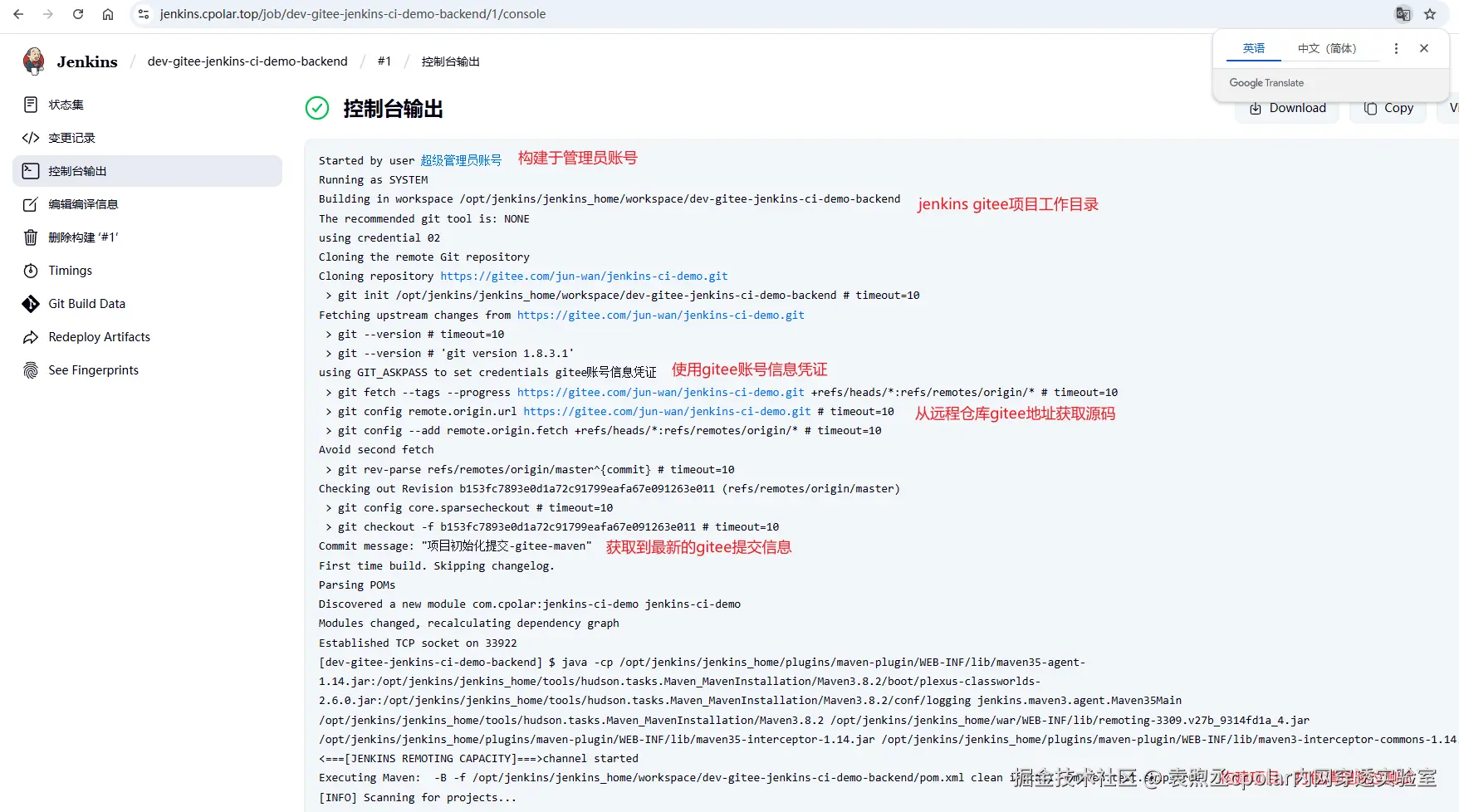
Task: Open the 超级管理员账号 user link
Action: [x=461, y=160]
